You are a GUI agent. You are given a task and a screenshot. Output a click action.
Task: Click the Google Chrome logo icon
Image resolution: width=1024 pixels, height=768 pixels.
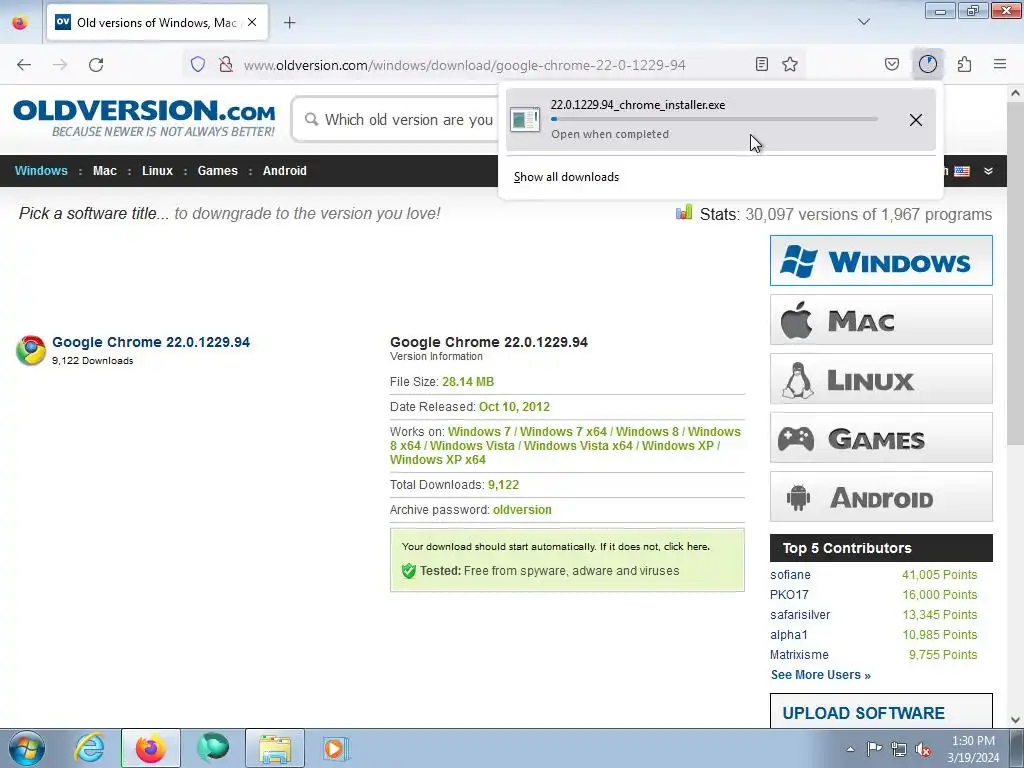point(31,350)
